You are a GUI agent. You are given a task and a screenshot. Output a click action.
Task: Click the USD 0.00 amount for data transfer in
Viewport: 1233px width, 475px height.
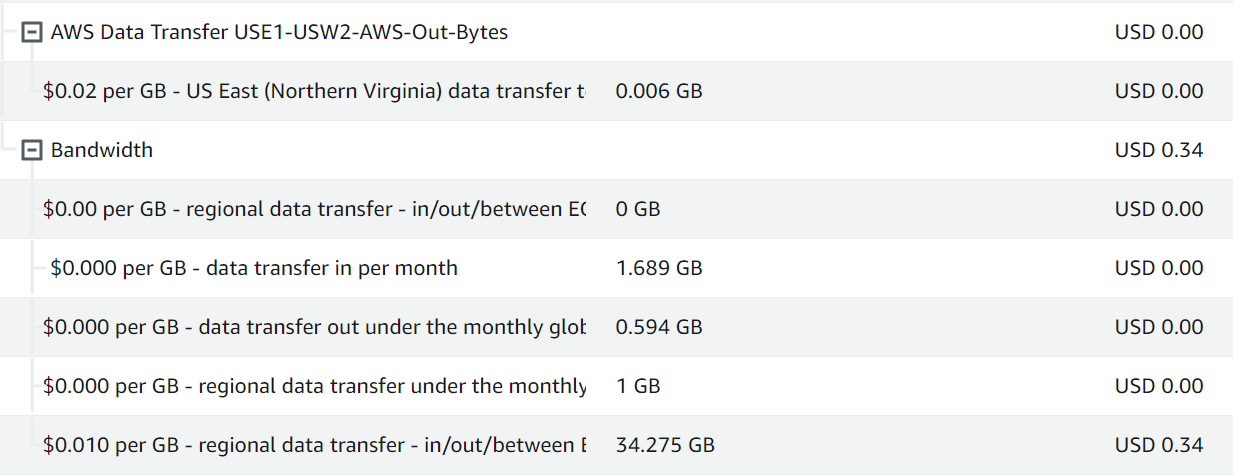[1159, 268]
